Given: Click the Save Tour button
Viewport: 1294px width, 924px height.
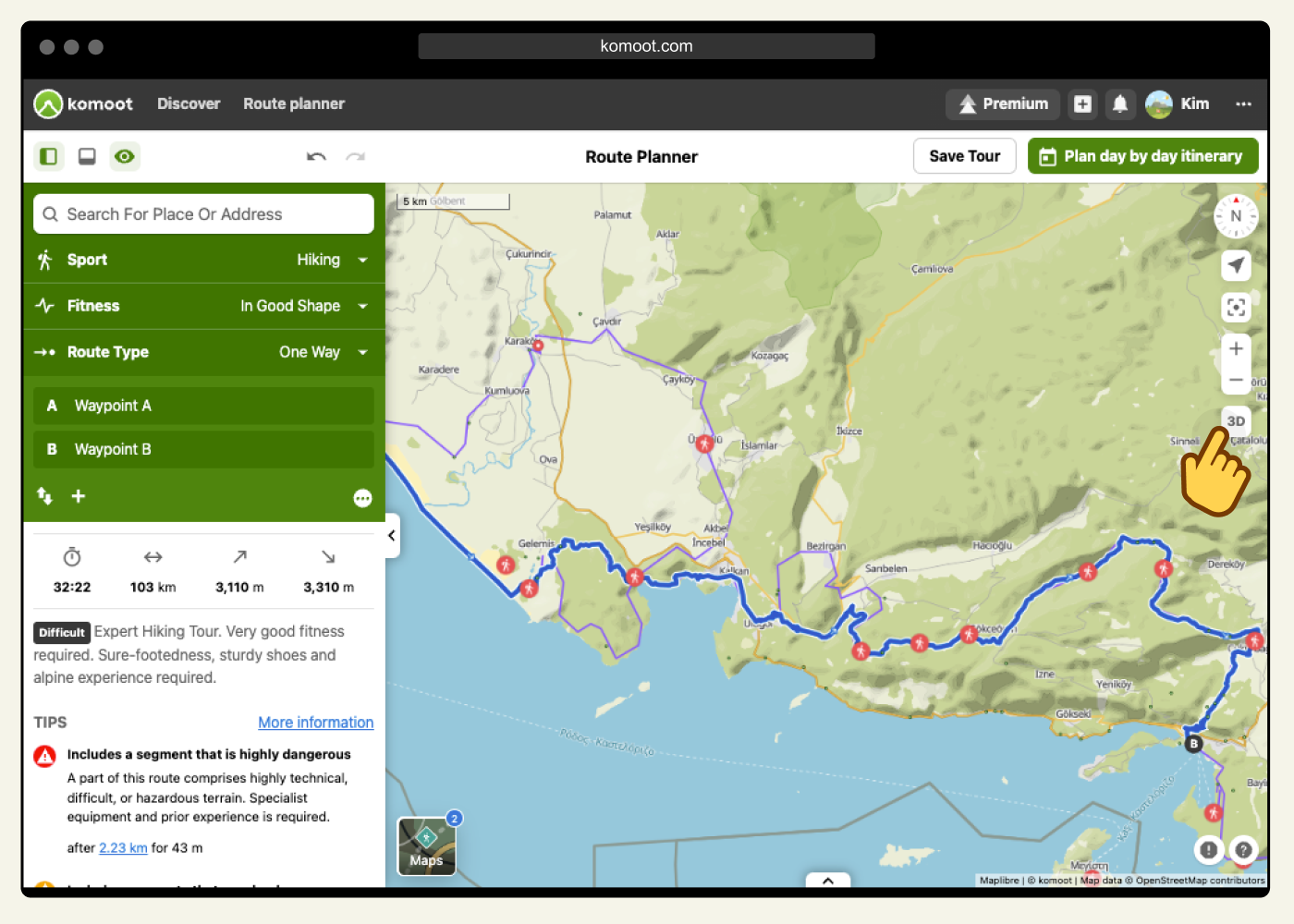Looking at the screenshot, I should [x=965, y=156].
